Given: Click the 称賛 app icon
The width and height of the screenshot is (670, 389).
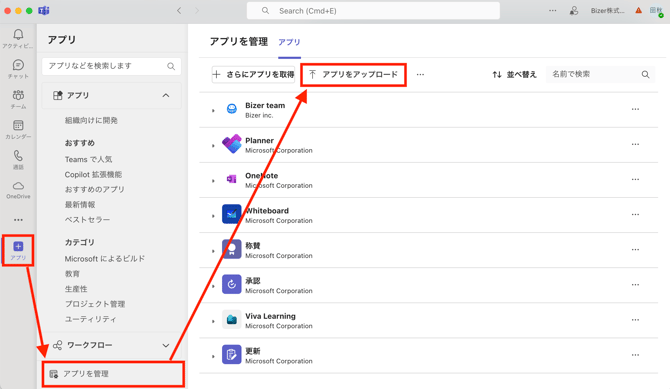Looking at the screenshot, I should pos(232,249).
